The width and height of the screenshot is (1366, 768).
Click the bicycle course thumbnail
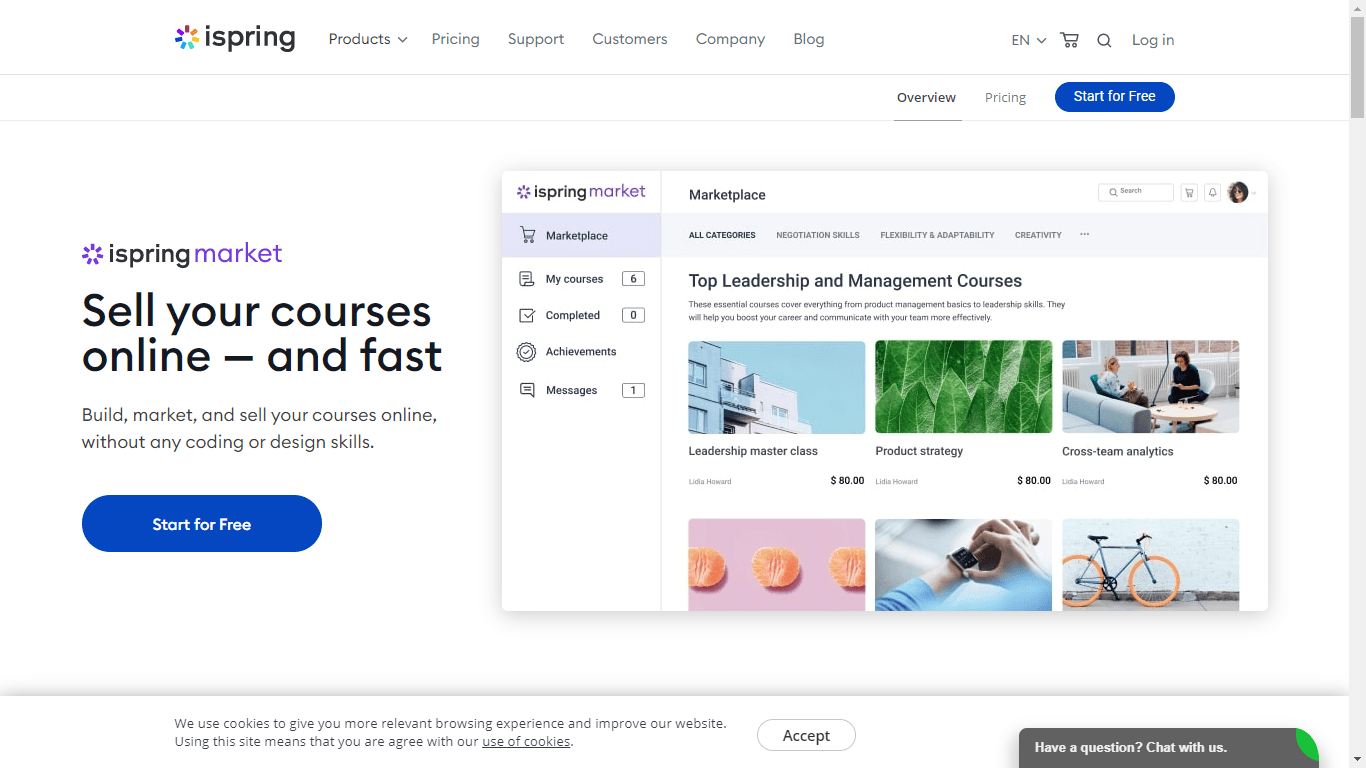pyautogui.click(x=1150, y=564)
